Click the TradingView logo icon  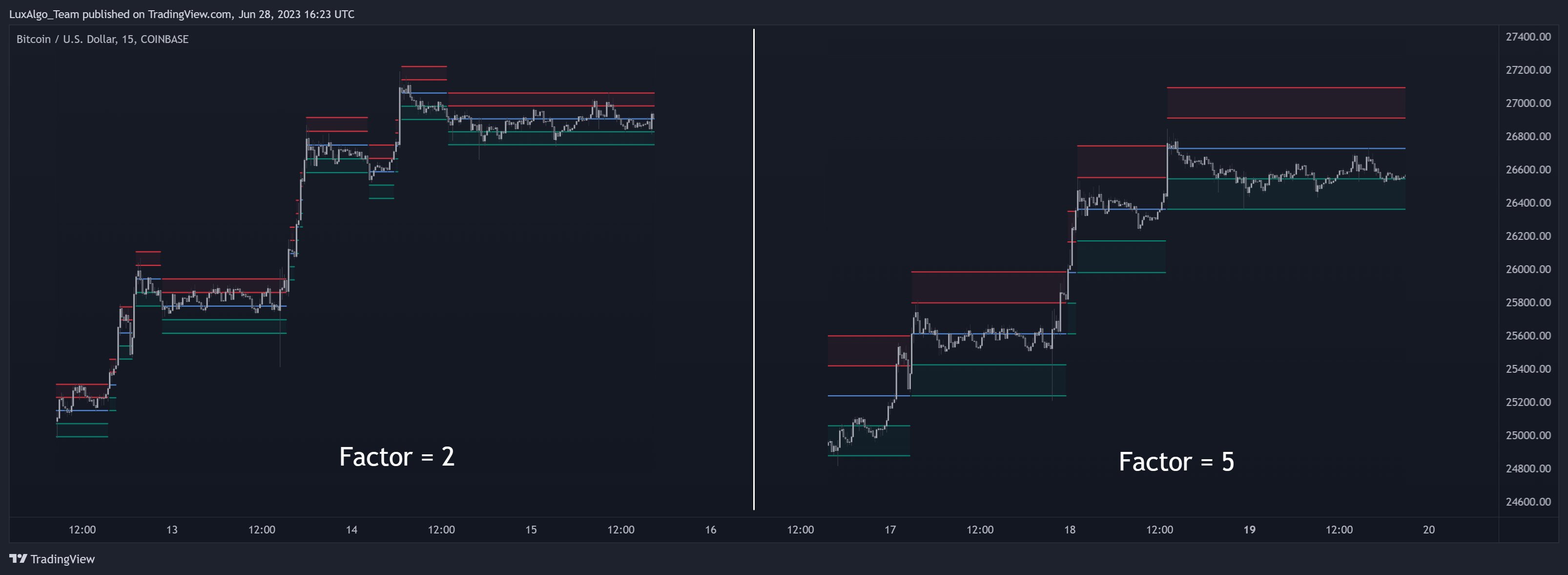click(18, 558)
